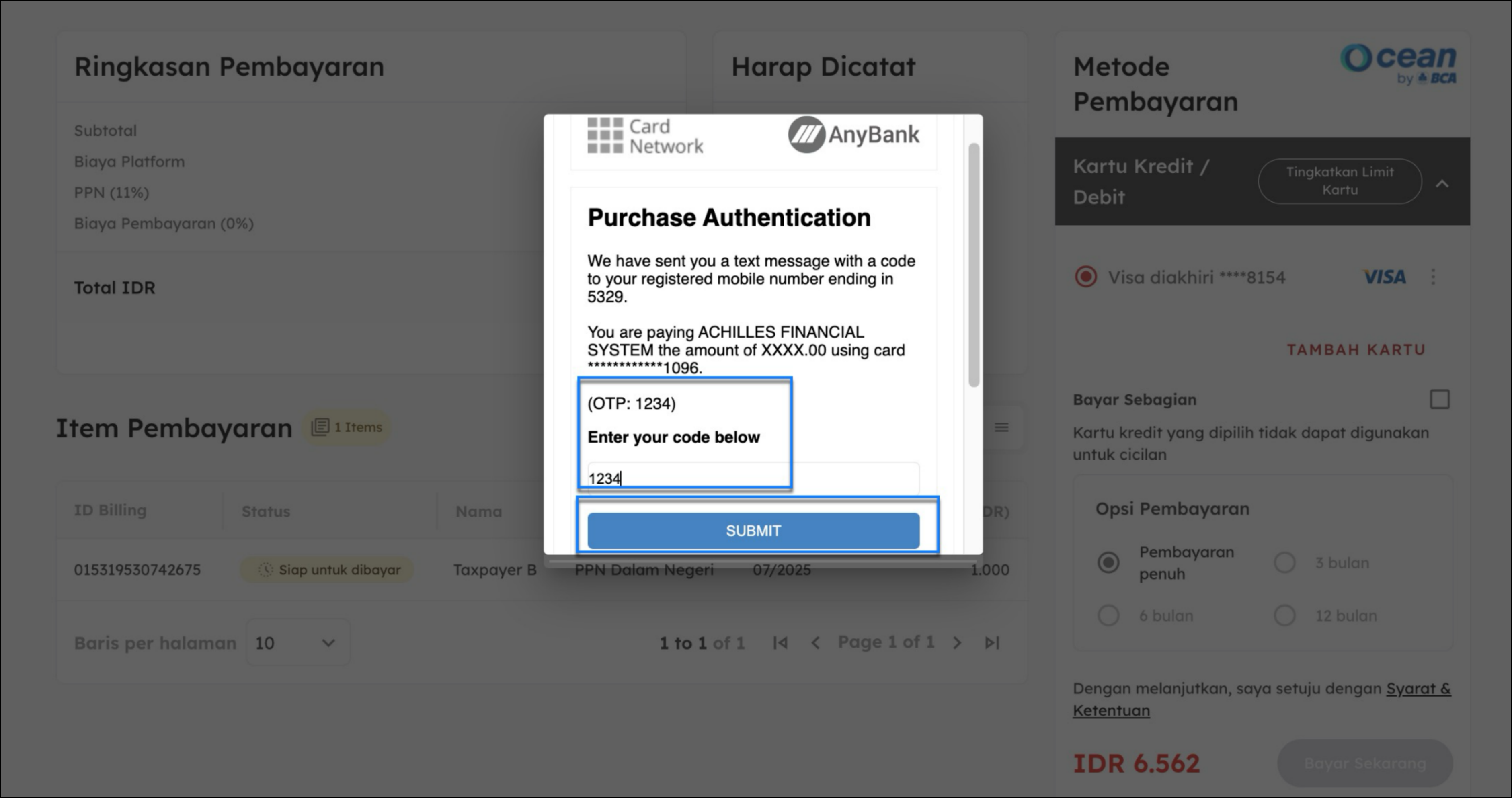This screenshot has width=1512, height=798.
Task: Choose the 3 bulan installment option
Action: coord(1284,563)
